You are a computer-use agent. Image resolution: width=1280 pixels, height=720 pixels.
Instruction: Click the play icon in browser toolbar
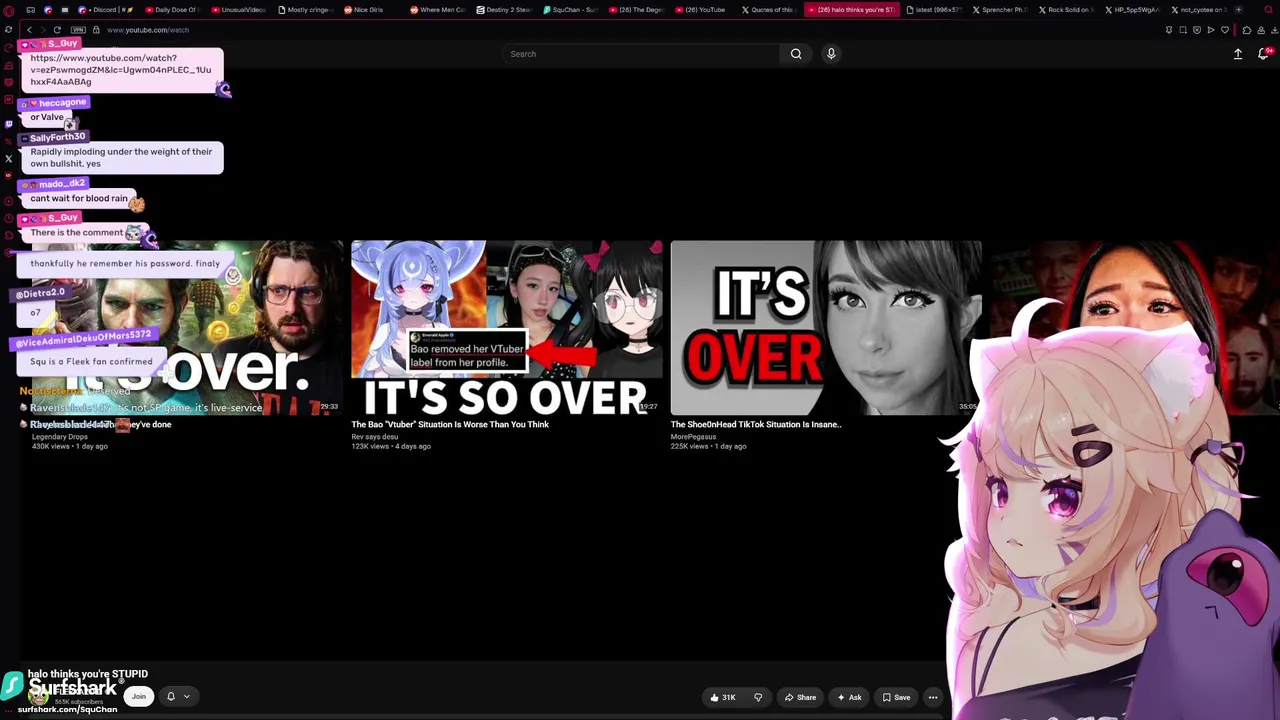(x=1211, y=30)
